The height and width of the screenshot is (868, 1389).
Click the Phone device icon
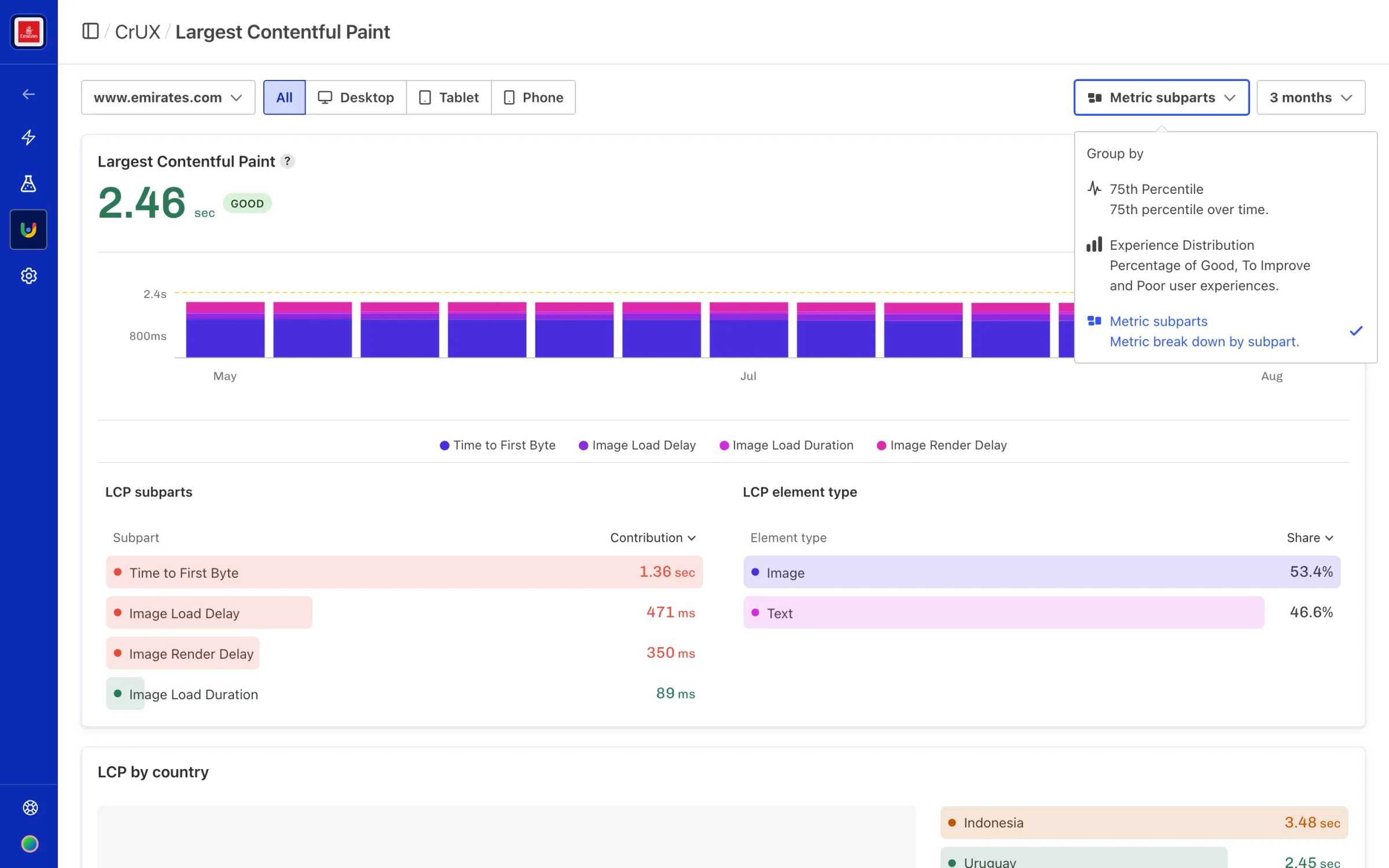[x=509, y=98]
